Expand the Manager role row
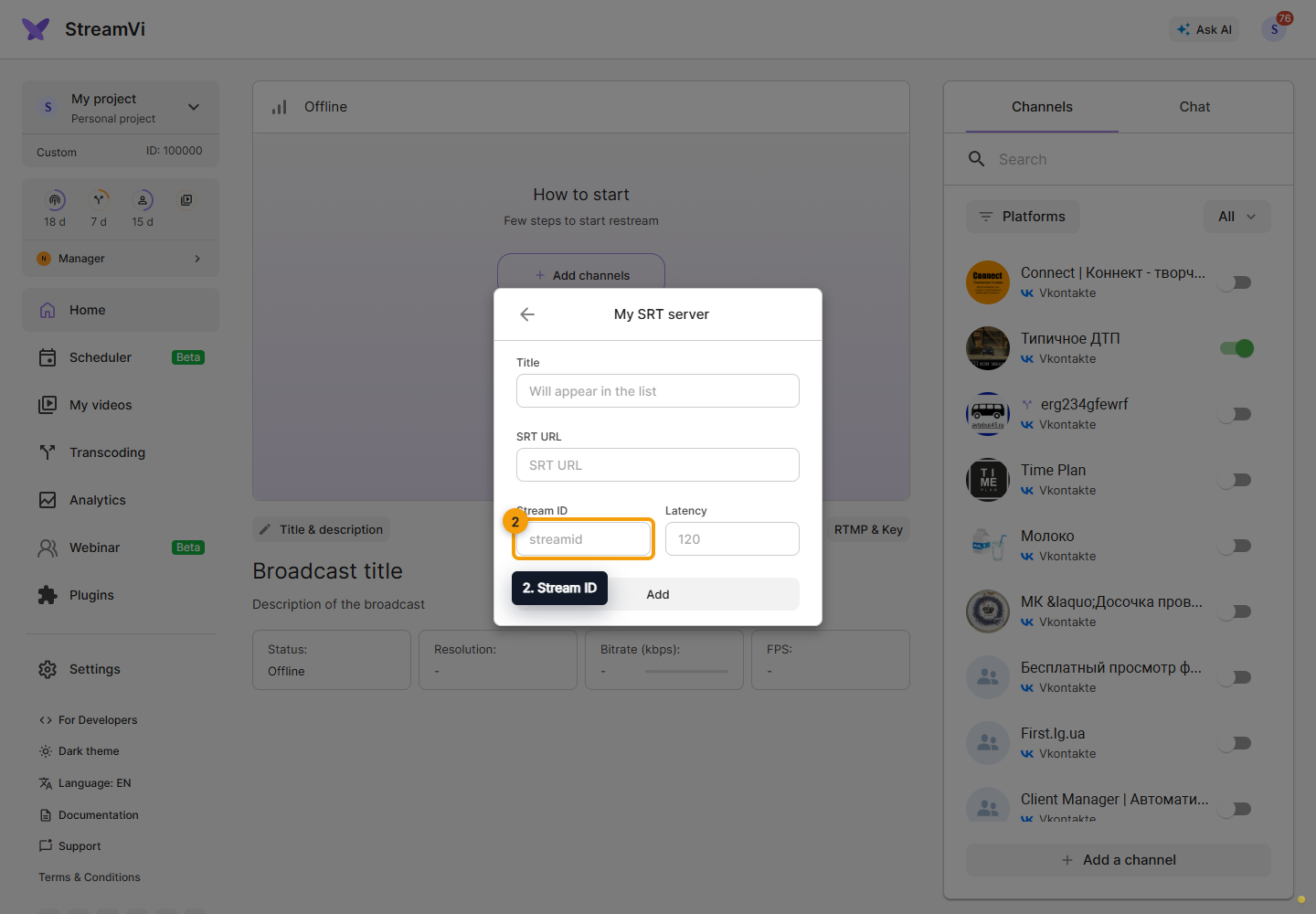The image size is (1316, 914). [121, 259]
